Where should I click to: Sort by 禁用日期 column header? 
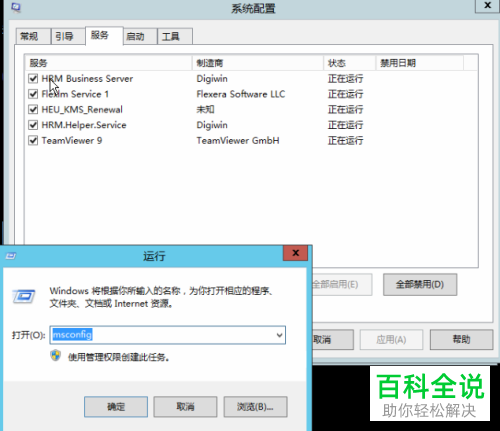coord(420,63)
